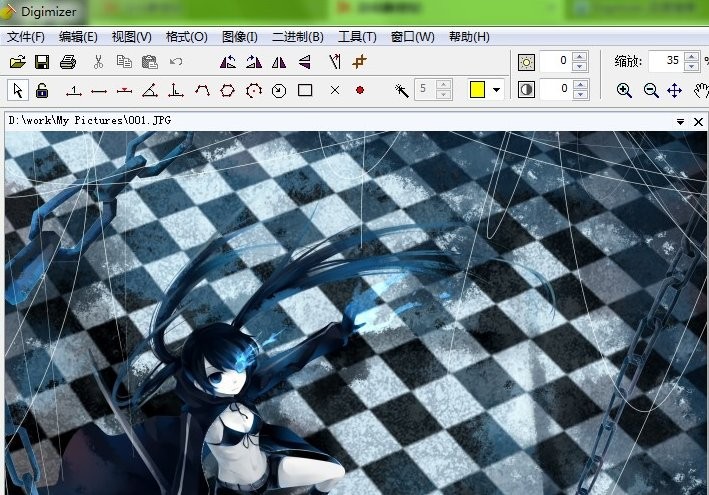
Task: Click the 001.JPG image canvas
Action: tap(357, 313)
